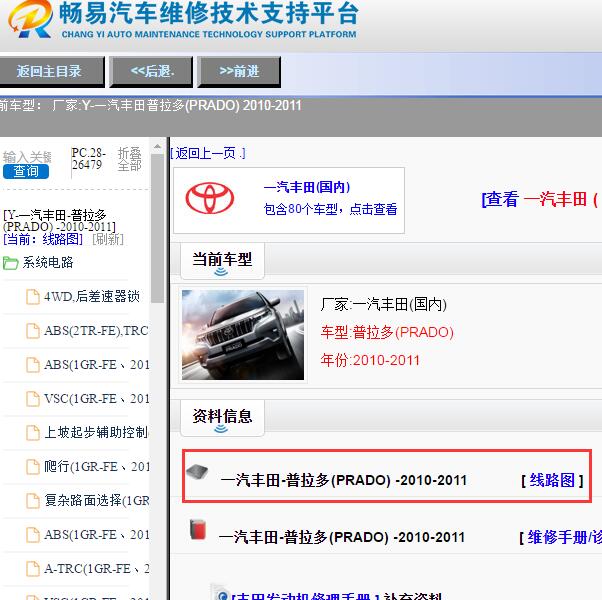Click the 年份:2010-2011 red text

pos(370,360)
